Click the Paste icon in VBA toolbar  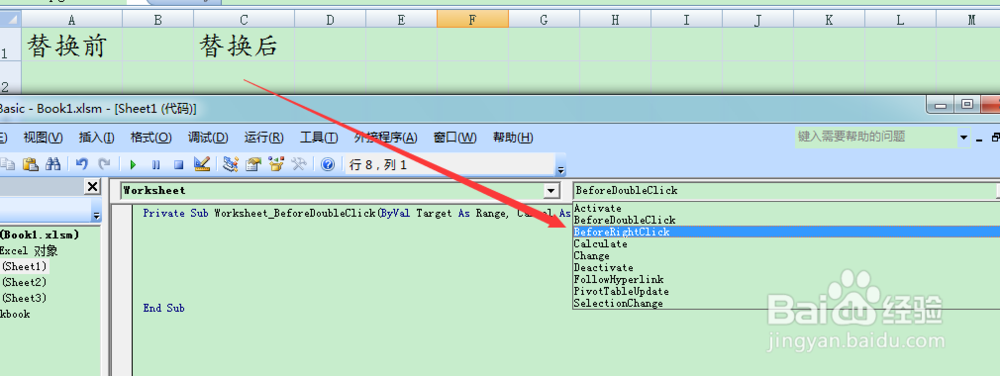pos(31,164)
